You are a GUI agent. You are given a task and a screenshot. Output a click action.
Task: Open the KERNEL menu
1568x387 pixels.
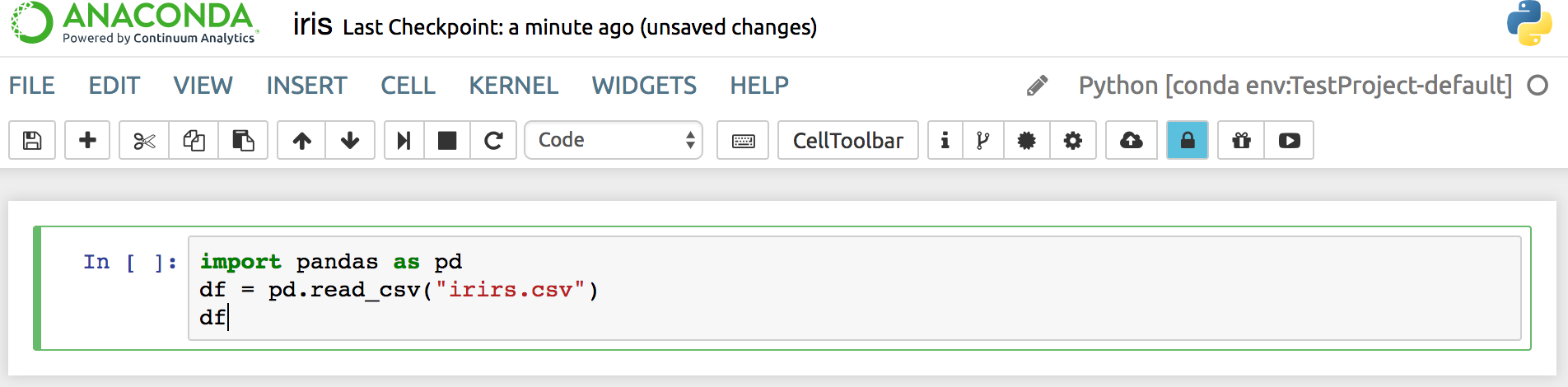[x=514, y=85]
